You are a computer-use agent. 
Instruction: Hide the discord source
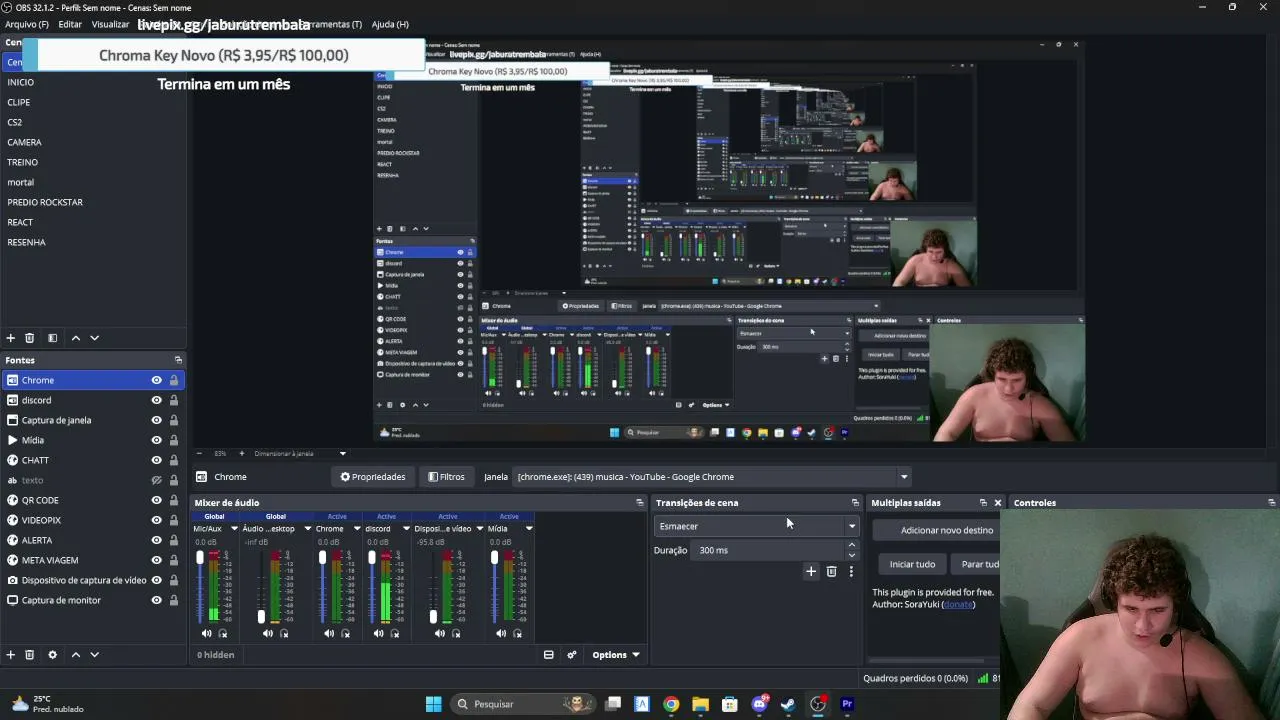click(157, 400)
